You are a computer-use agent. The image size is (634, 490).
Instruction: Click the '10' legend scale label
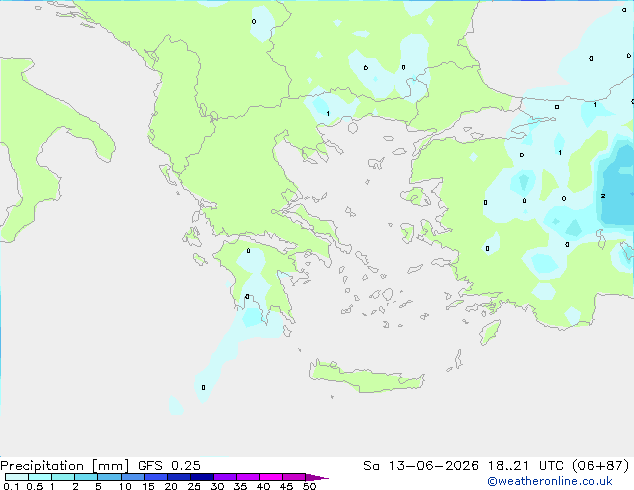coord(125,486)
